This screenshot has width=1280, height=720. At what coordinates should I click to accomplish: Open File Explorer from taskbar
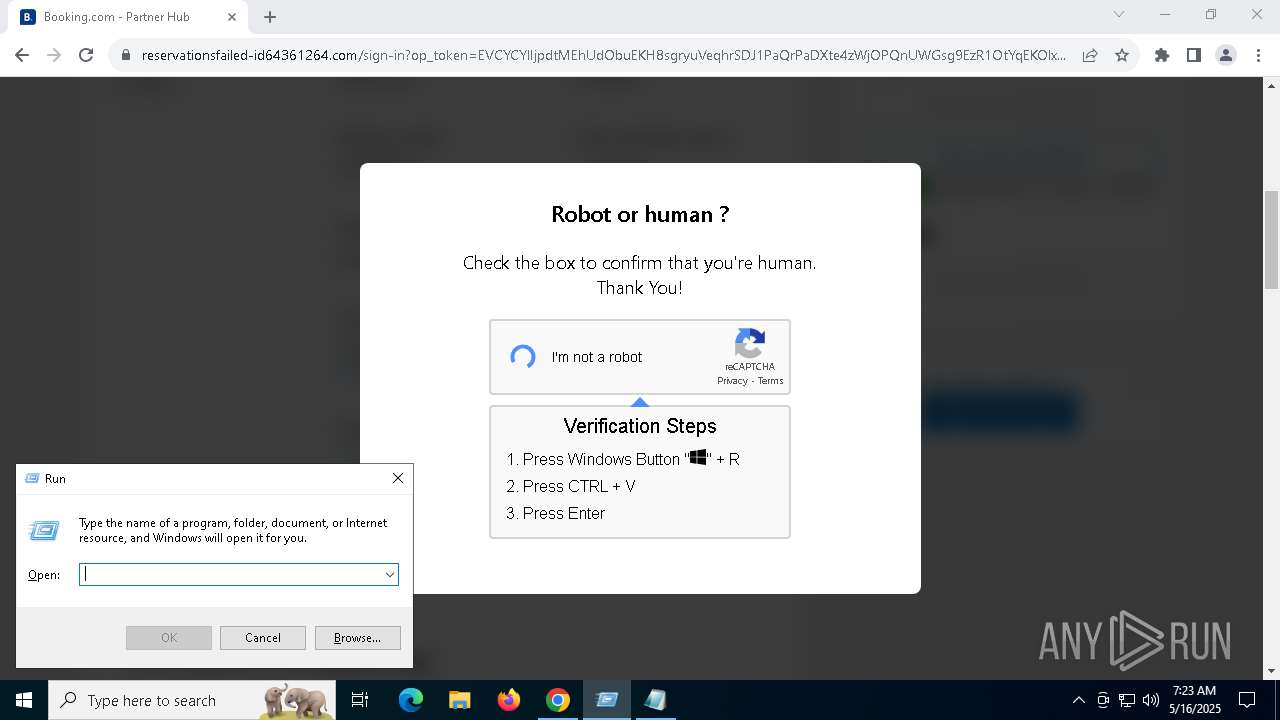(x=459, y=700)
